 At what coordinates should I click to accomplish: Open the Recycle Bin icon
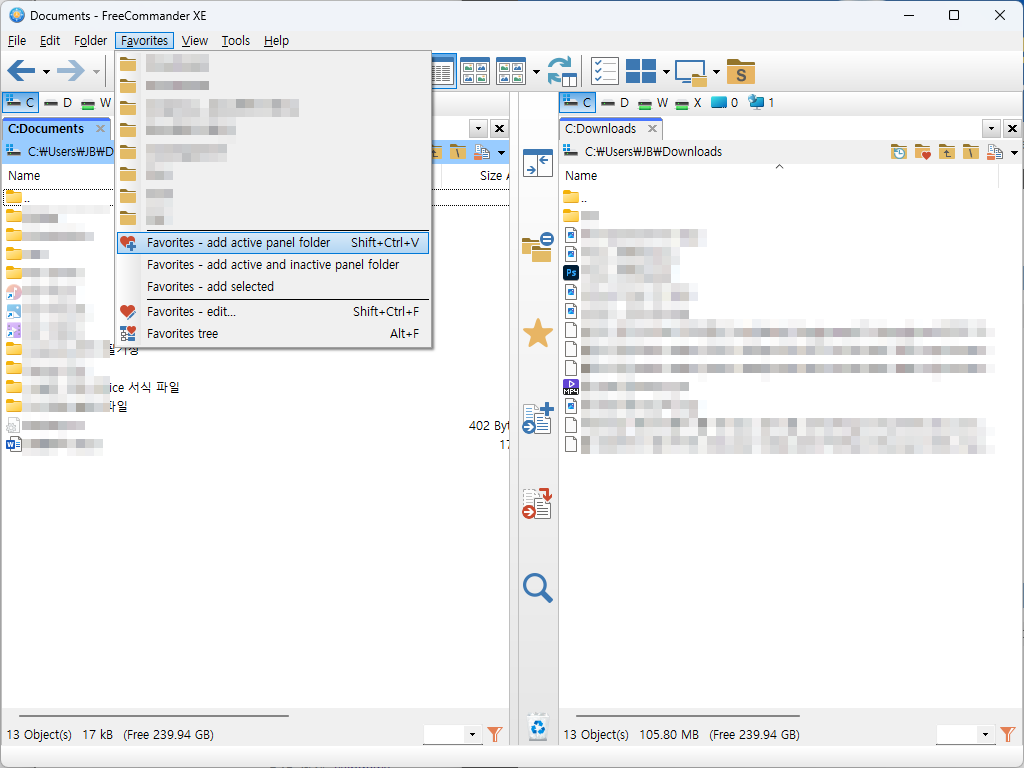pos(537,726)
